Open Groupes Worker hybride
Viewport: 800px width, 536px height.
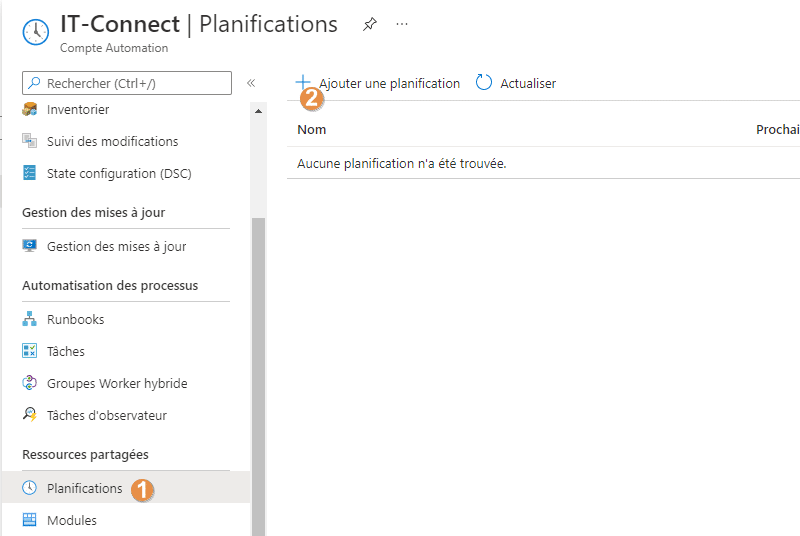(x=117, y=384)
